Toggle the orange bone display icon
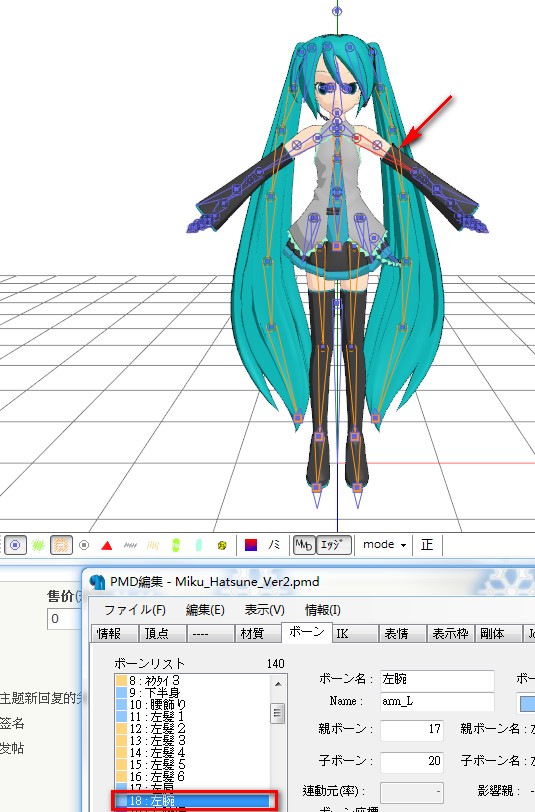This screenshot has height=812, width=535. pos(61,545)
